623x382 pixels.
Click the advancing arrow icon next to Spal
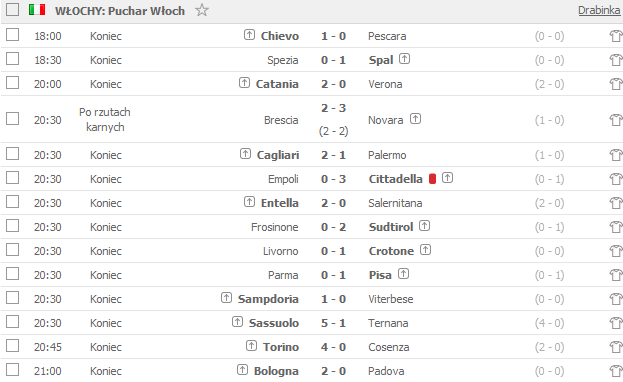click(x=404, y=59)
